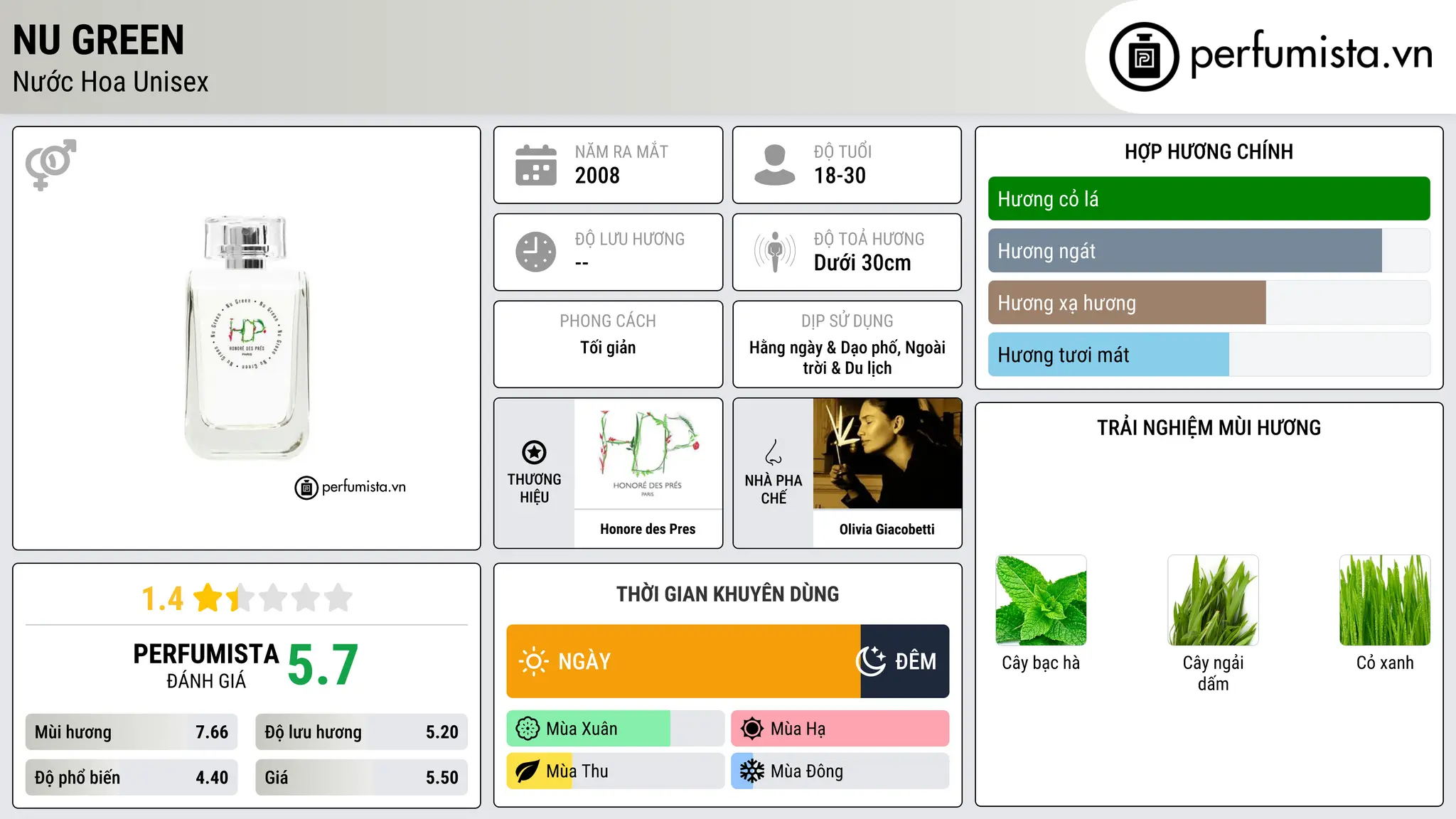1456x819 pixels.
Task: Click the Nước Hoa Unisex subtitle
Action: (x=111, y=82)
